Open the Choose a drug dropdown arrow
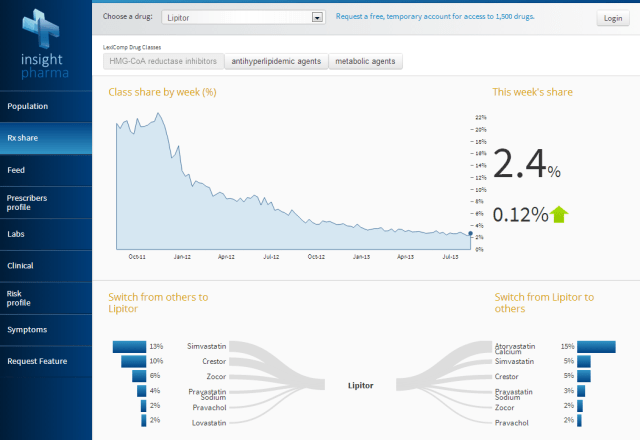This screenshot has width=640, height=440. (x=317, y=17)
